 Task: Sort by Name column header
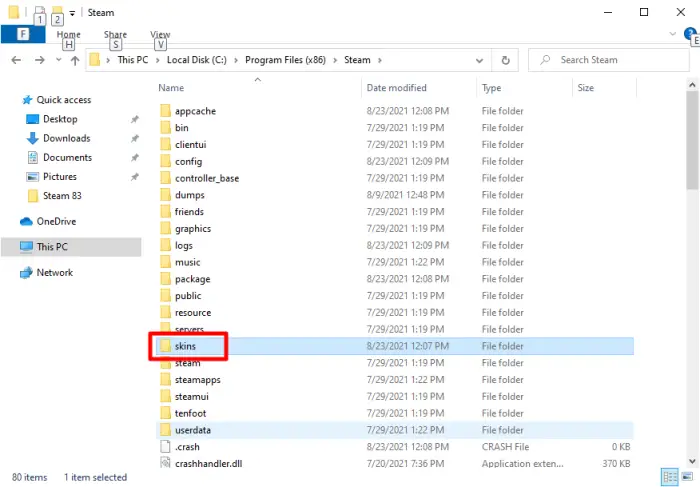(171, 88)
